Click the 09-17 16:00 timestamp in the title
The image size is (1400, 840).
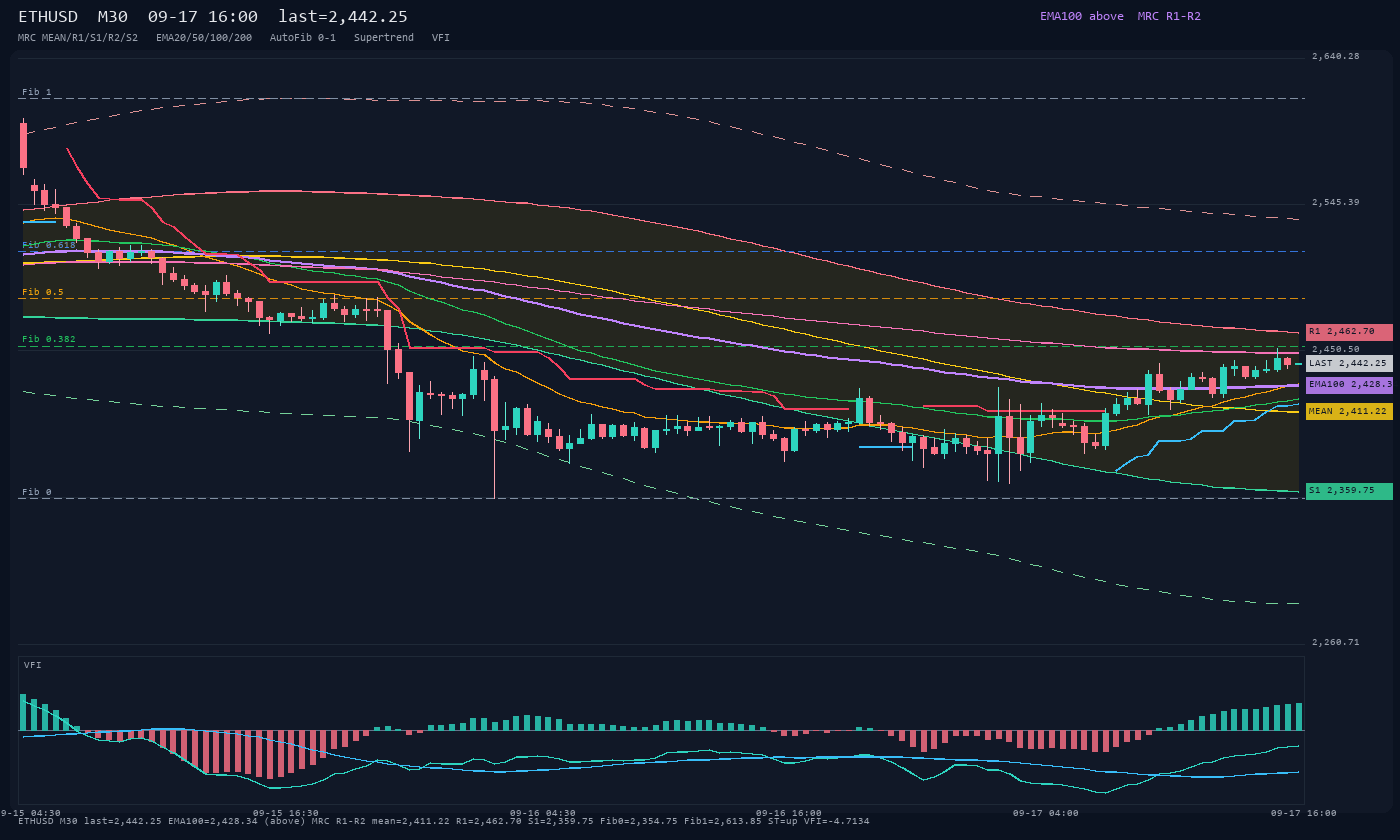point(203,17)
